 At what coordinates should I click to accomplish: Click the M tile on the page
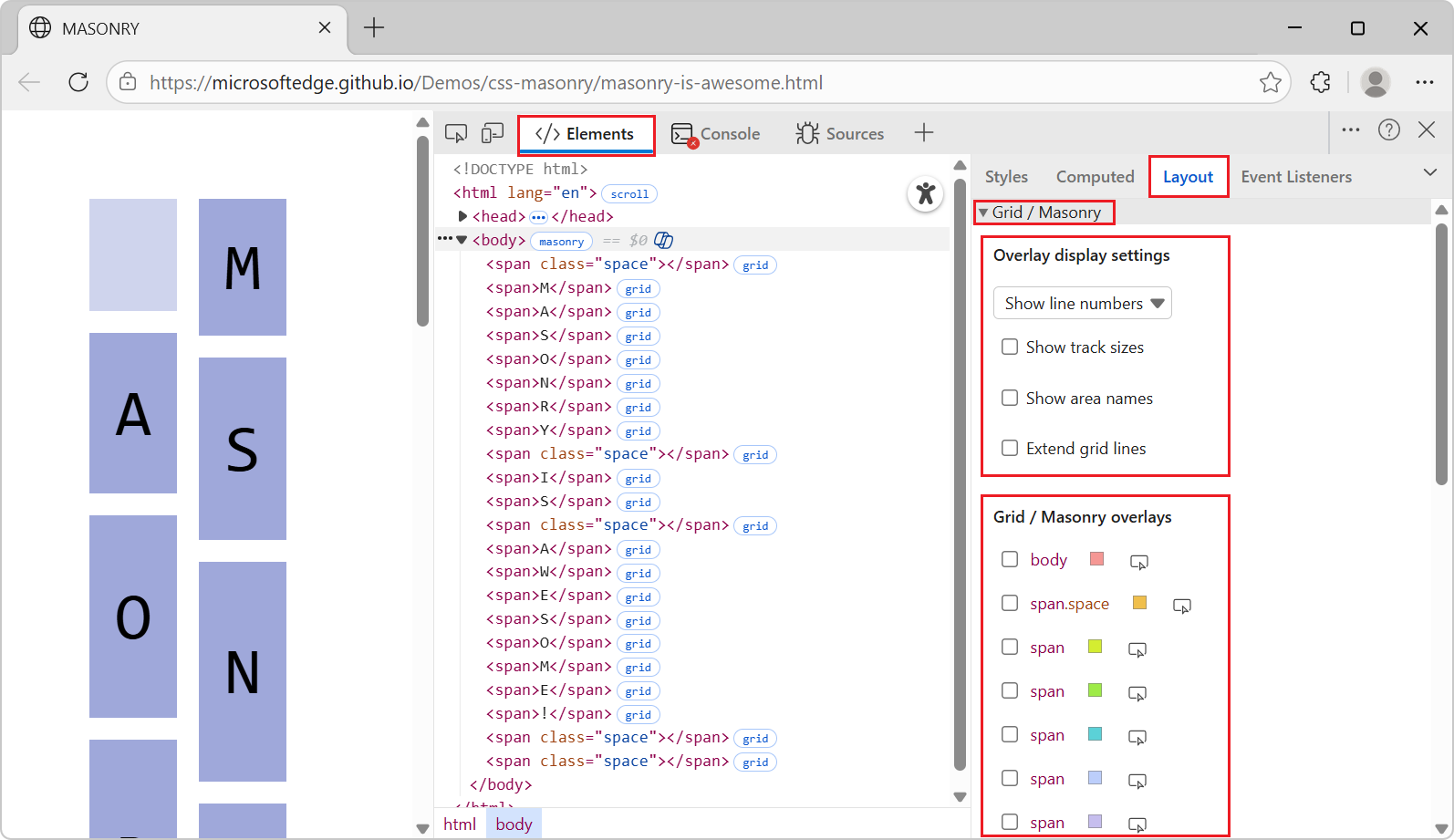[243, 267]
